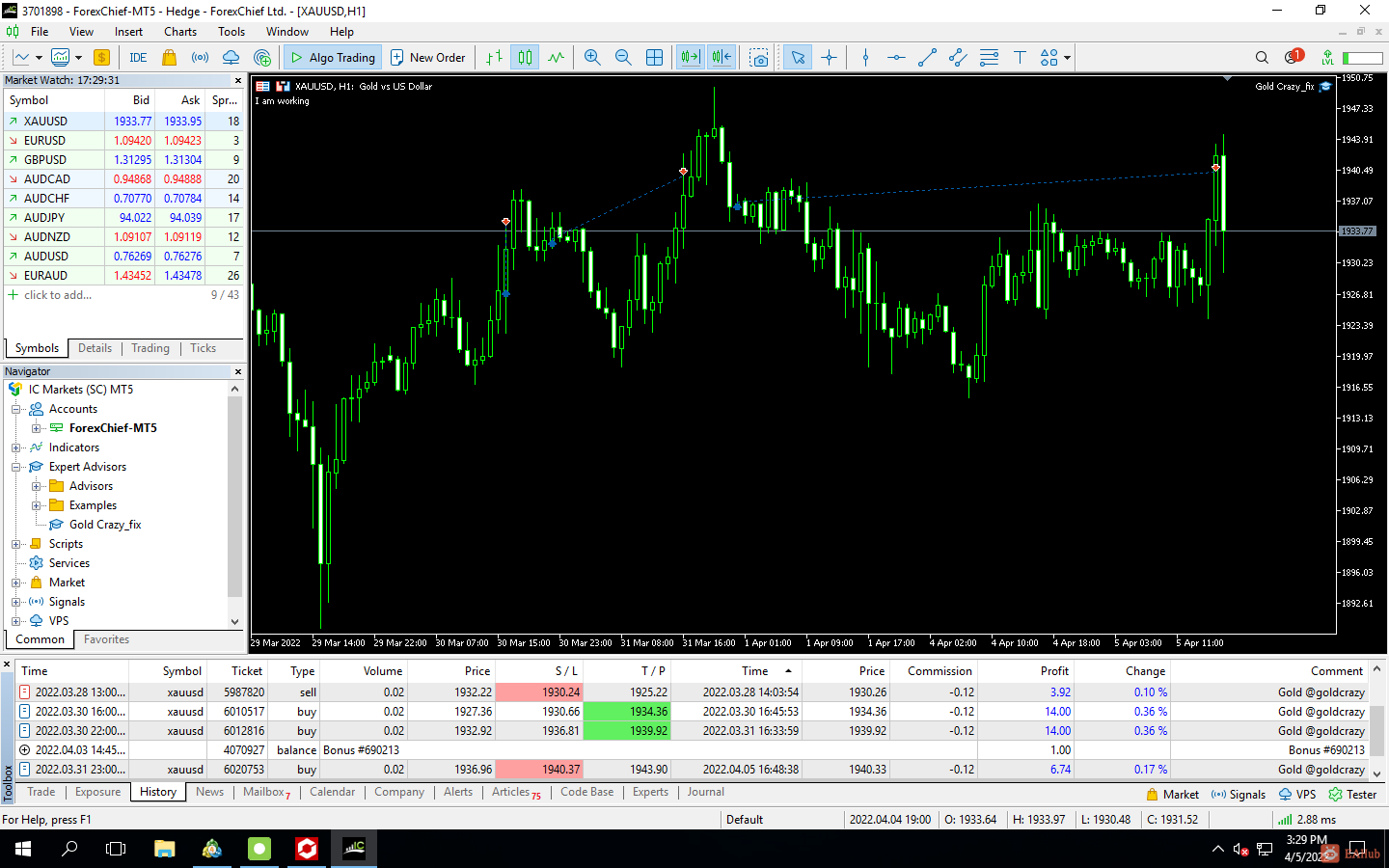The image size is (1389, 868).
Task: Switch chart to line chart type
Action: pos(556,57)
